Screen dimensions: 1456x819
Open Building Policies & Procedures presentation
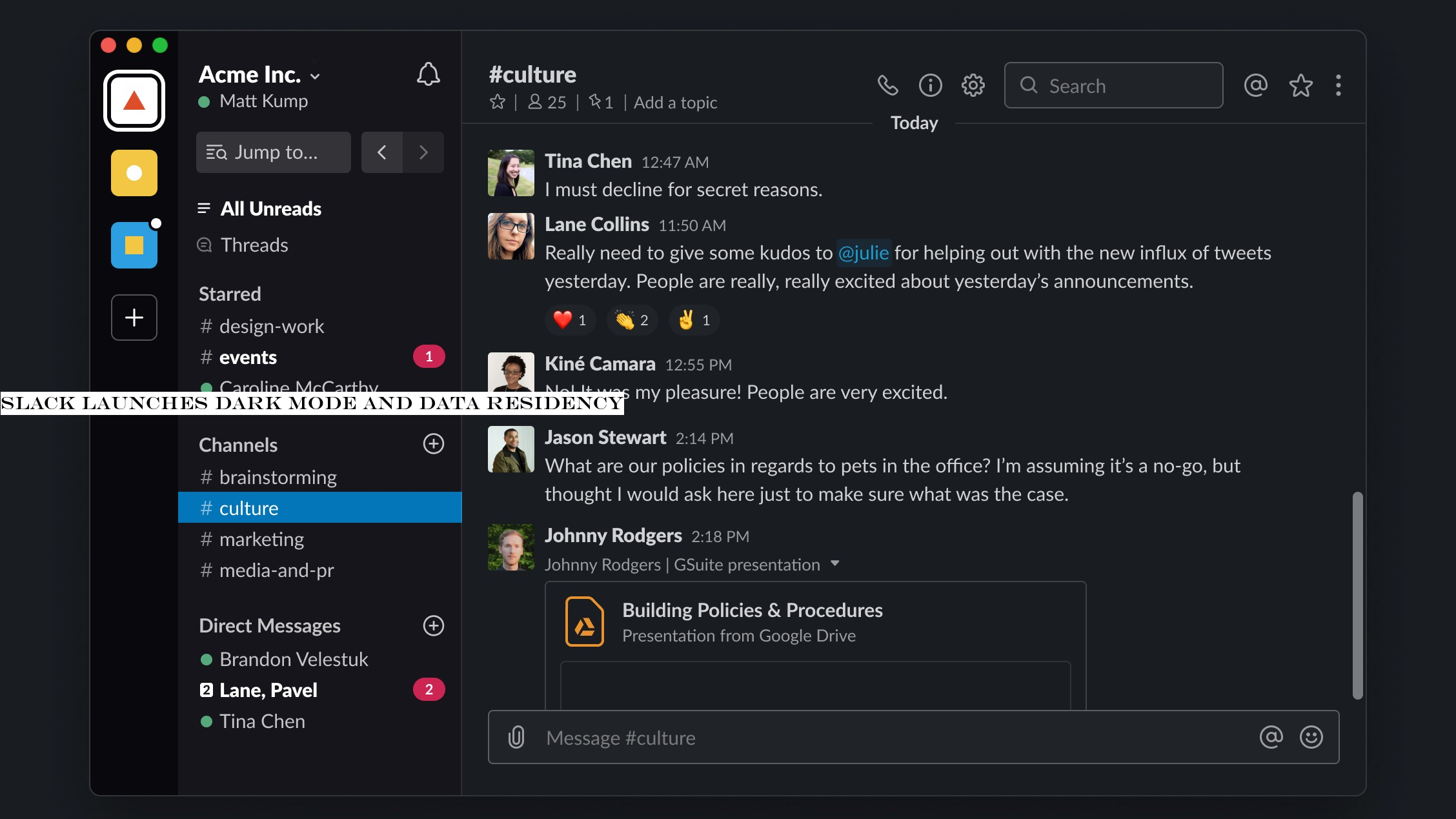(x=753, y=610)
